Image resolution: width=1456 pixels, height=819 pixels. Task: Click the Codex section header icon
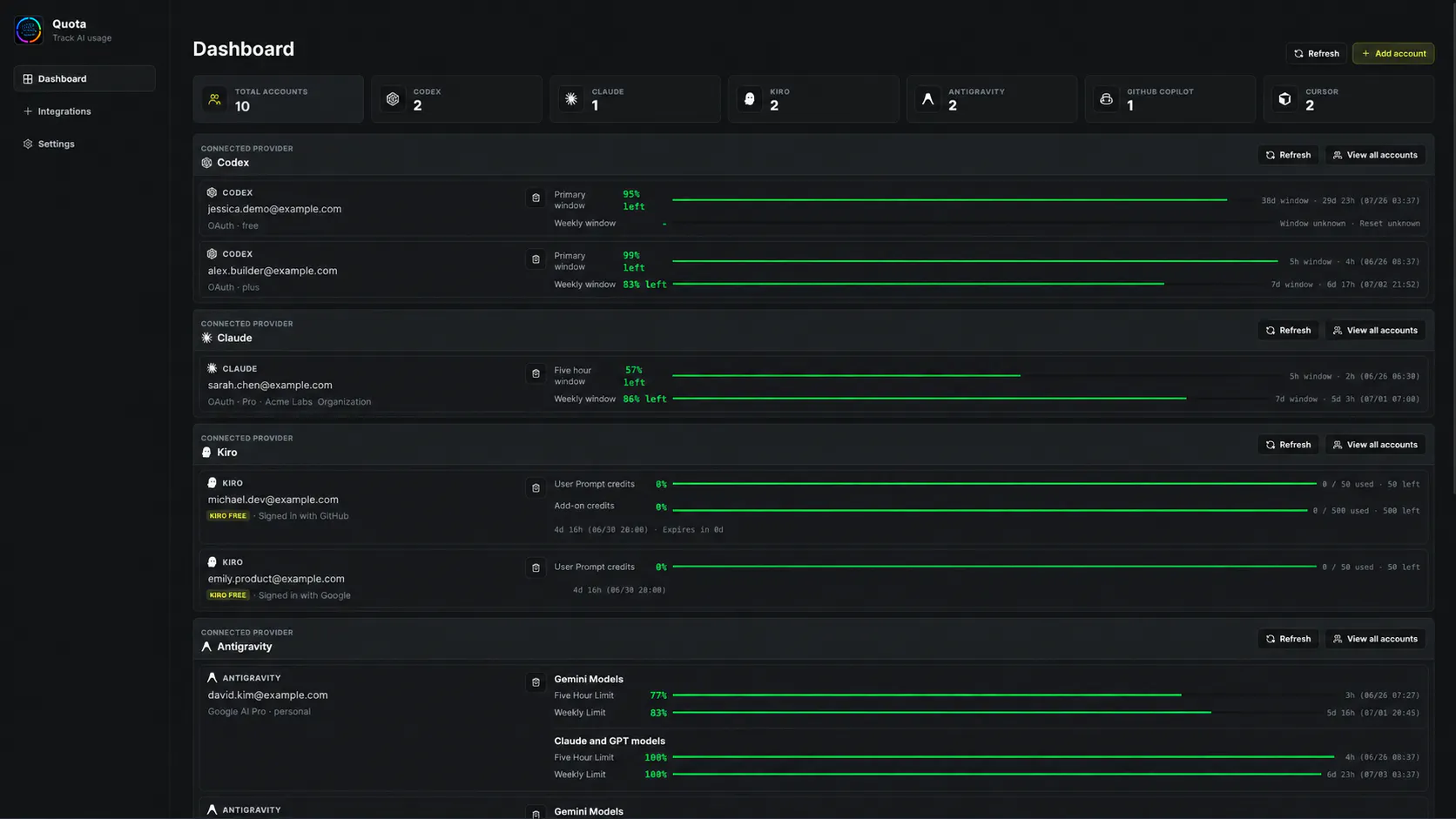point(206,163)
